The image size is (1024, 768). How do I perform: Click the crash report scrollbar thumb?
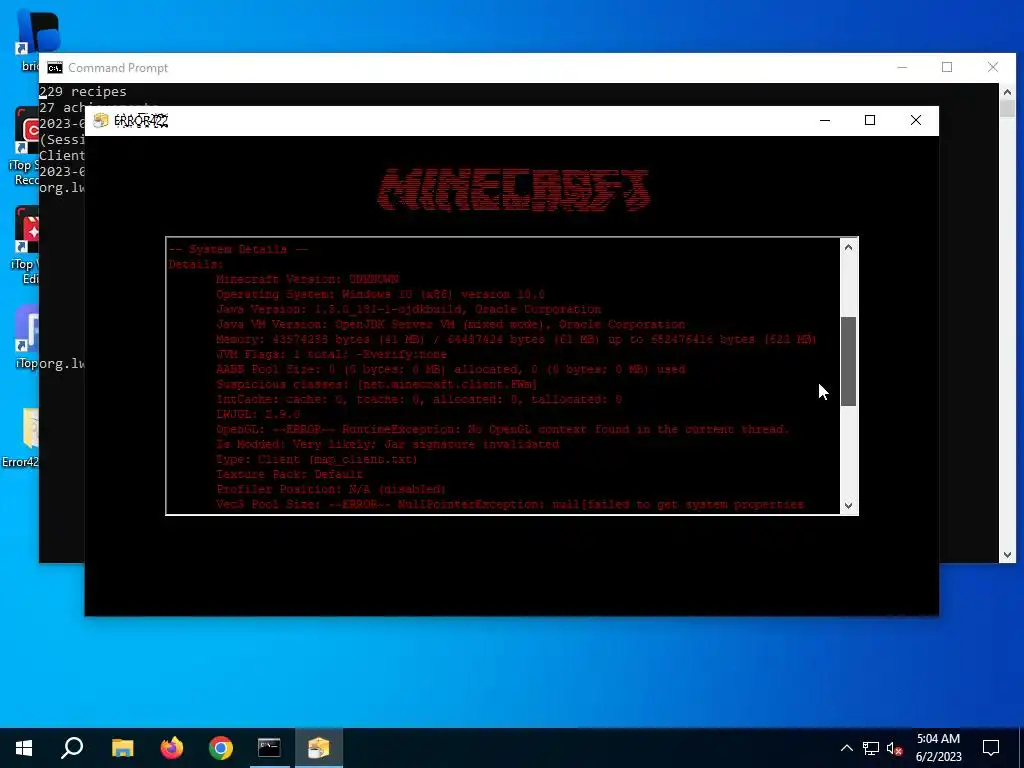tap(848, 361)
